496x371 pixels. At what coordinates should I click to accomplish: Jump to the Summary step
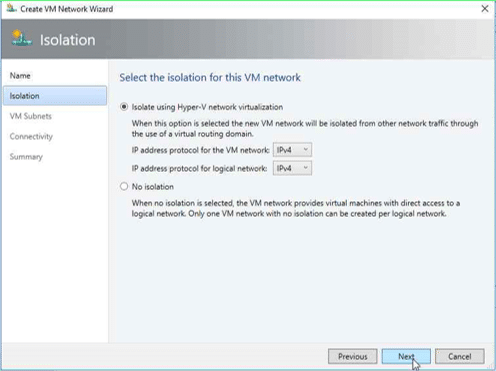coord(26,157)
